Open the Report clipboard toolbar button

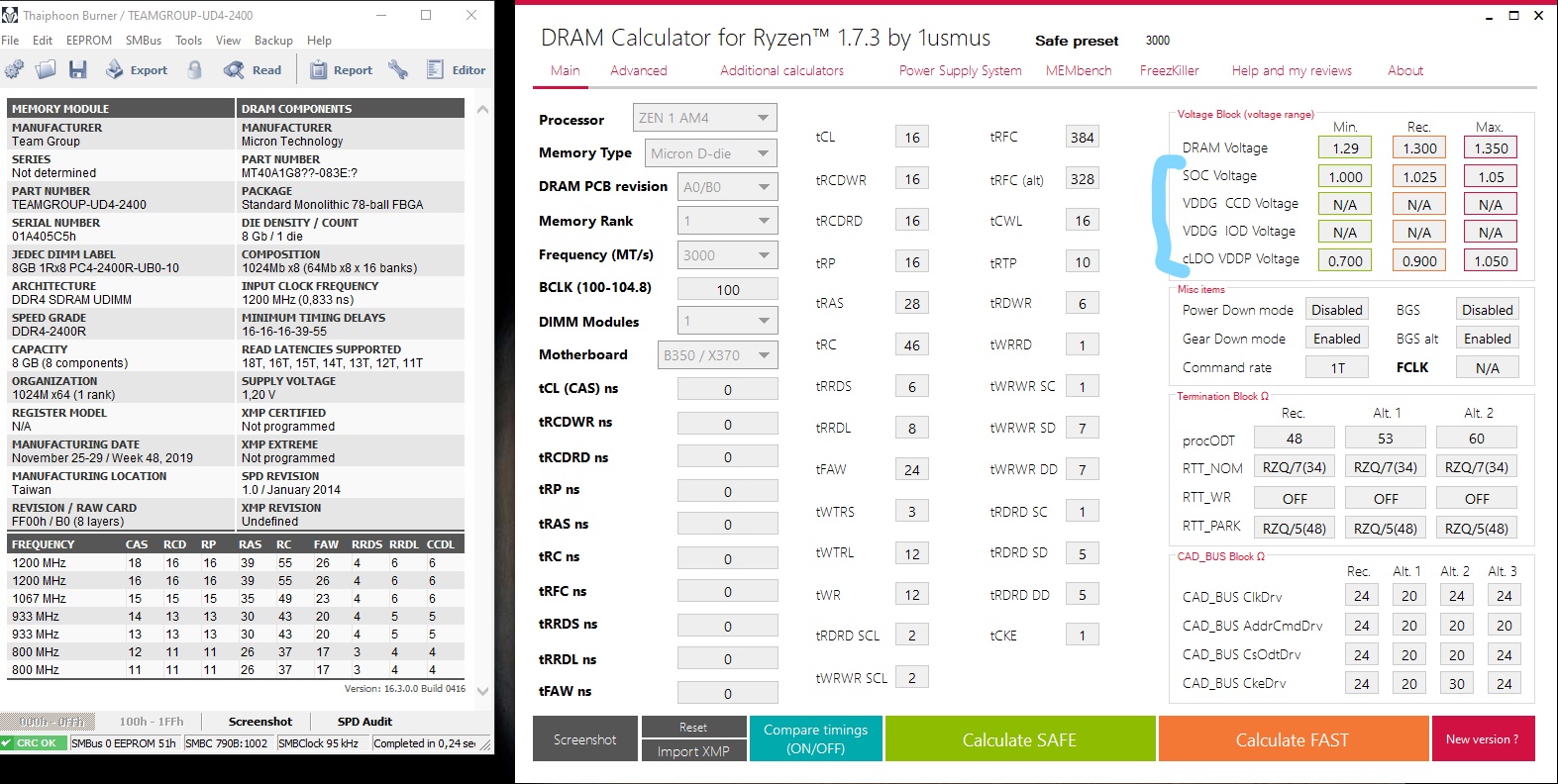tap(341, 69)
